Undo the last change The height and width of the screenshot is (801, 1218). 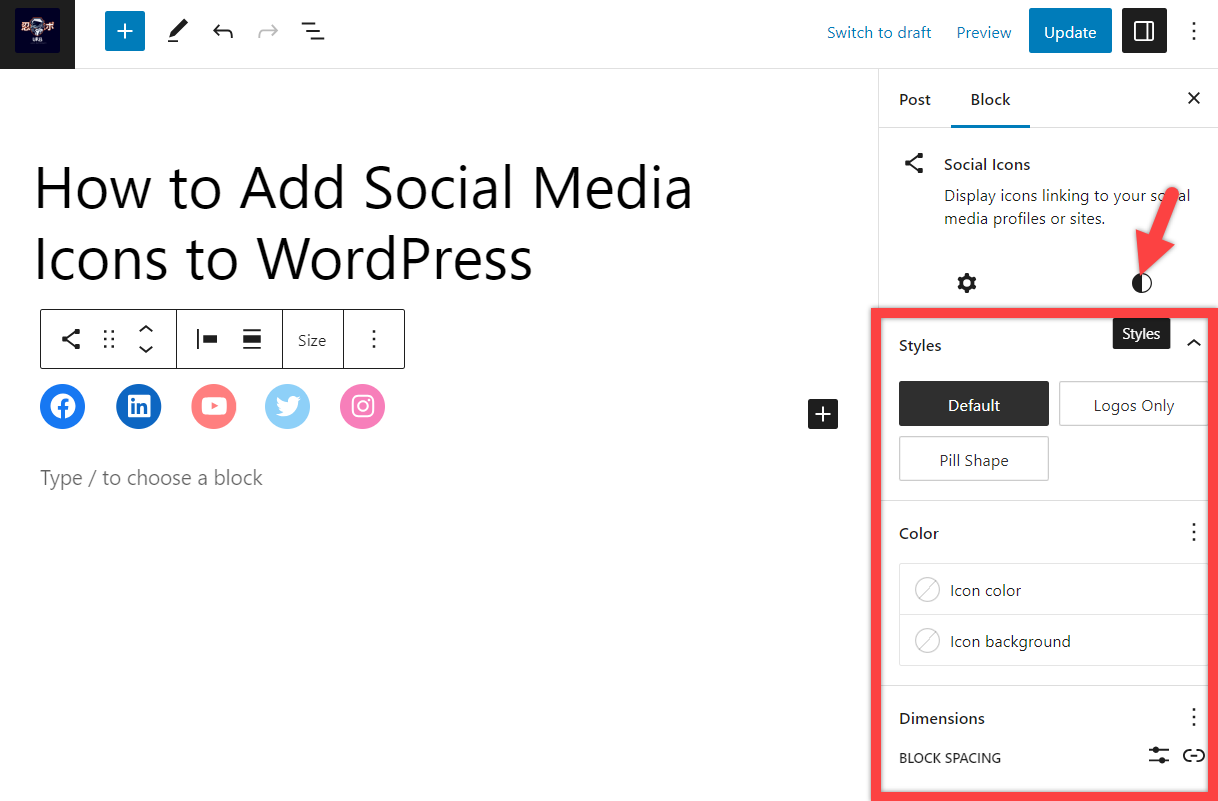(223, 32)
